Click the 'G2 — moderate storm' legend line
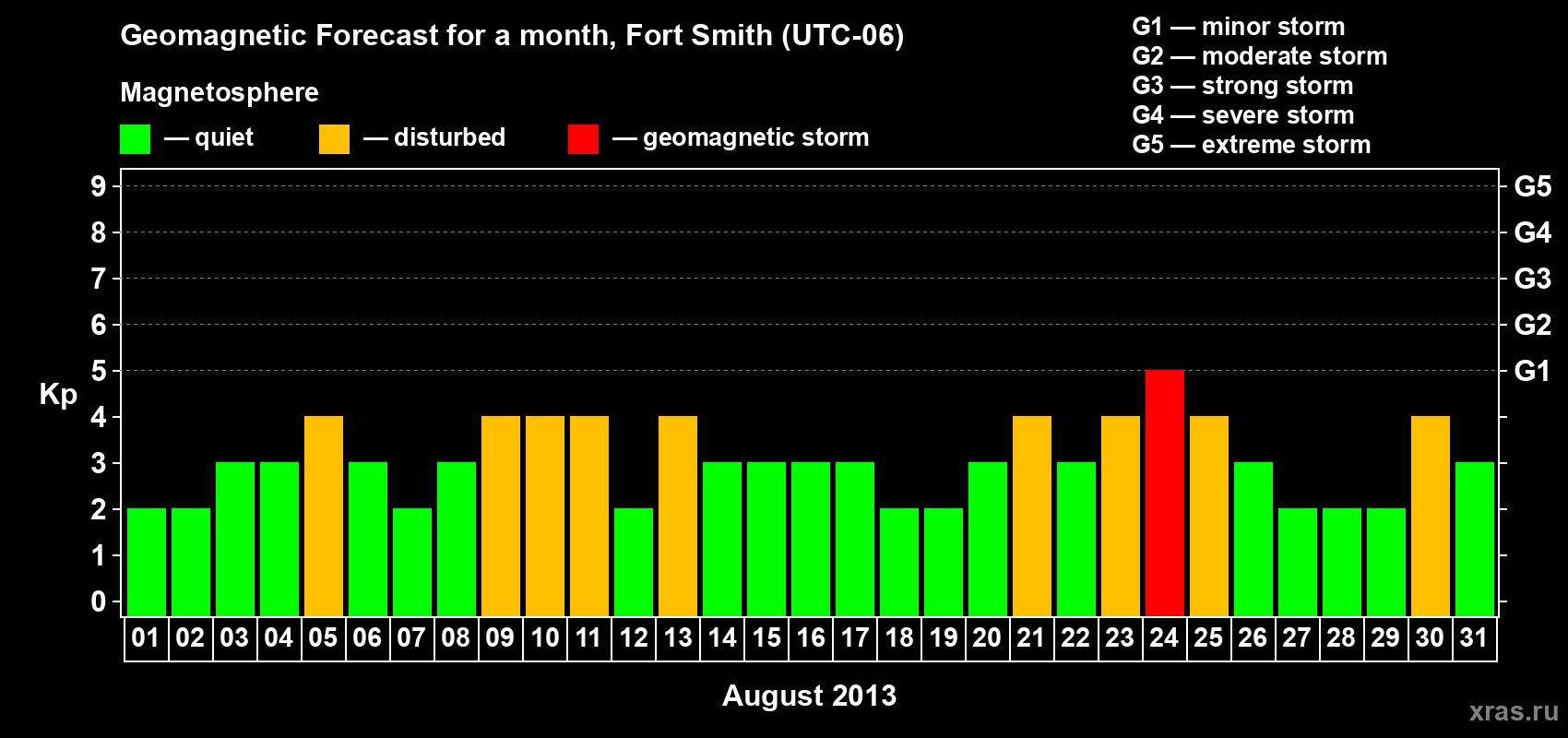Image resolution: width=1568 pixels, height=738 pixels. pos(1260,56)
